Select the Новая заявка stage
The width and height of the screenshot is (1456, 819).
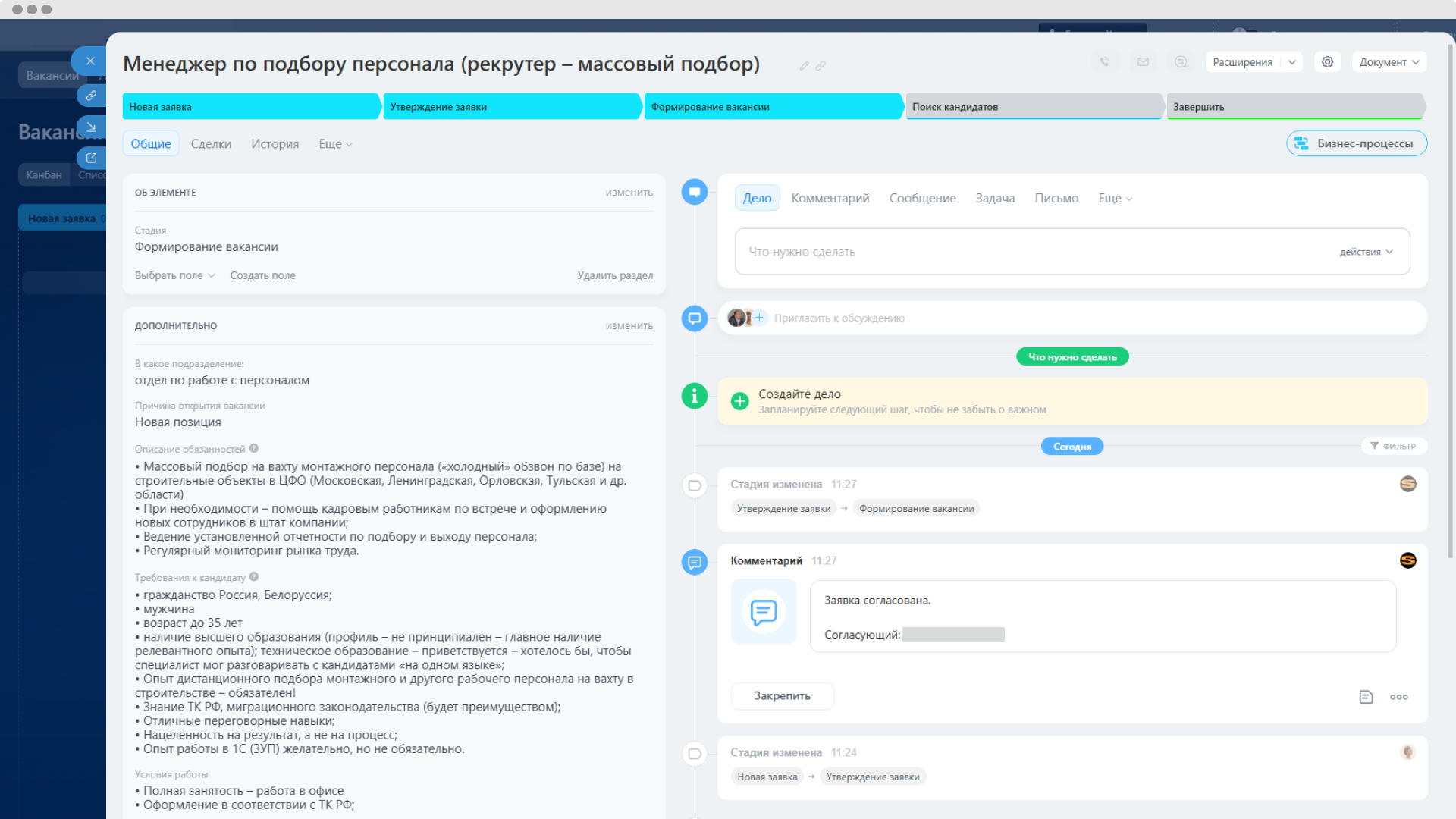(x=251, y=106)
